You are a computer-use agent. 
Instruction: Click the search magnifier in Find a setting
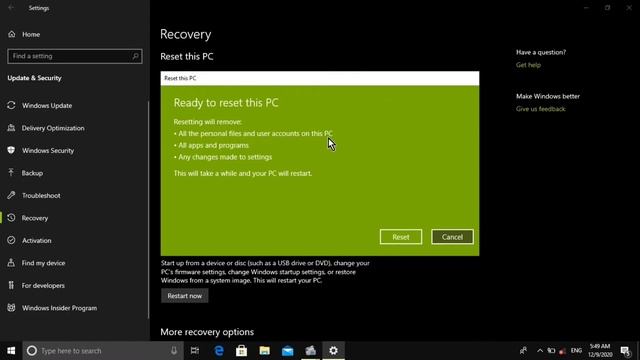(x=136, y=56)
